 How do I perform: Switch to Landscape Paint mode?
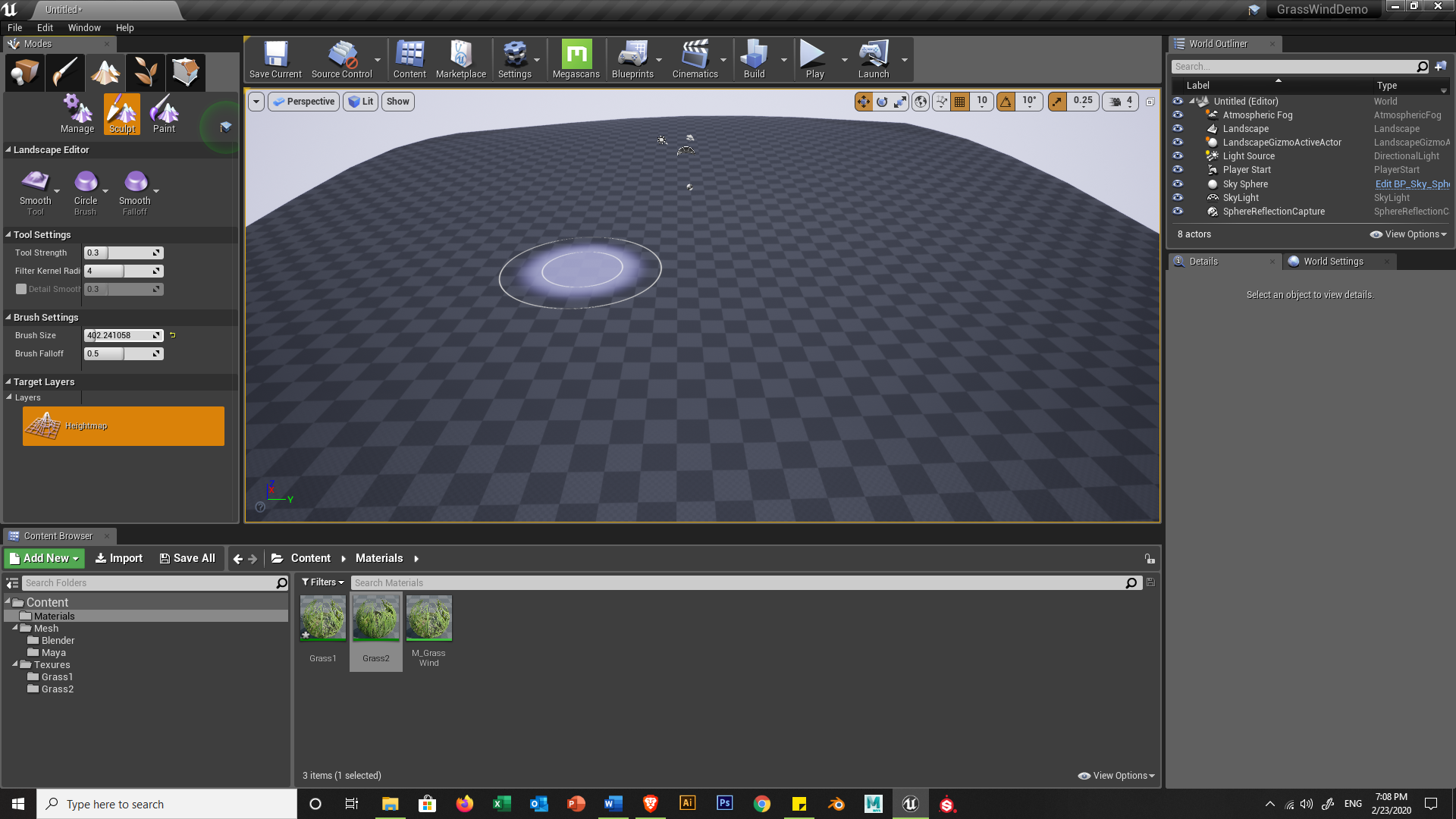(x=164, y=114)
